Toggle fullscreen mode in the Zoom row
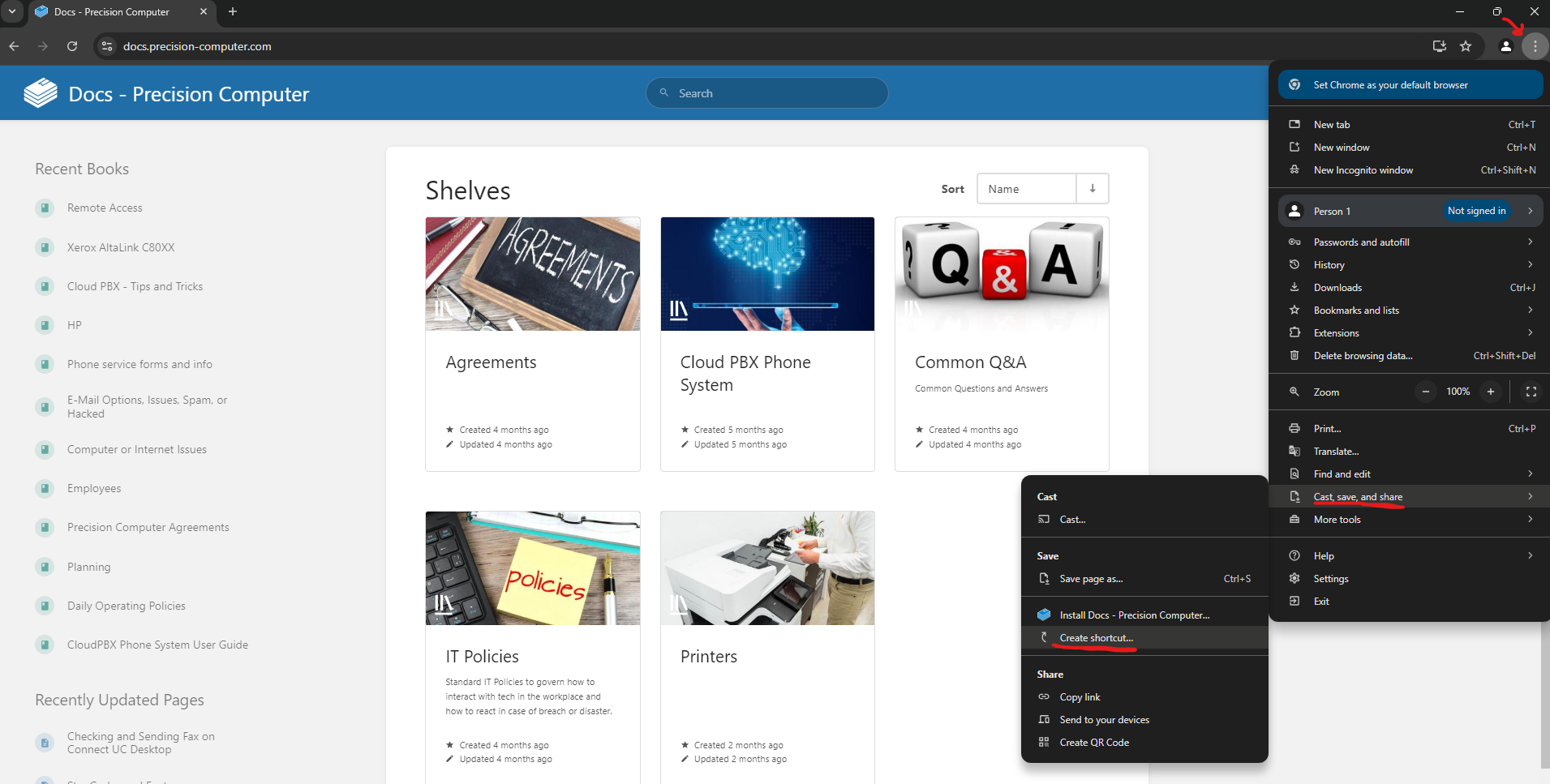This screenshot has width=1550, height=784. point(1531,392)
